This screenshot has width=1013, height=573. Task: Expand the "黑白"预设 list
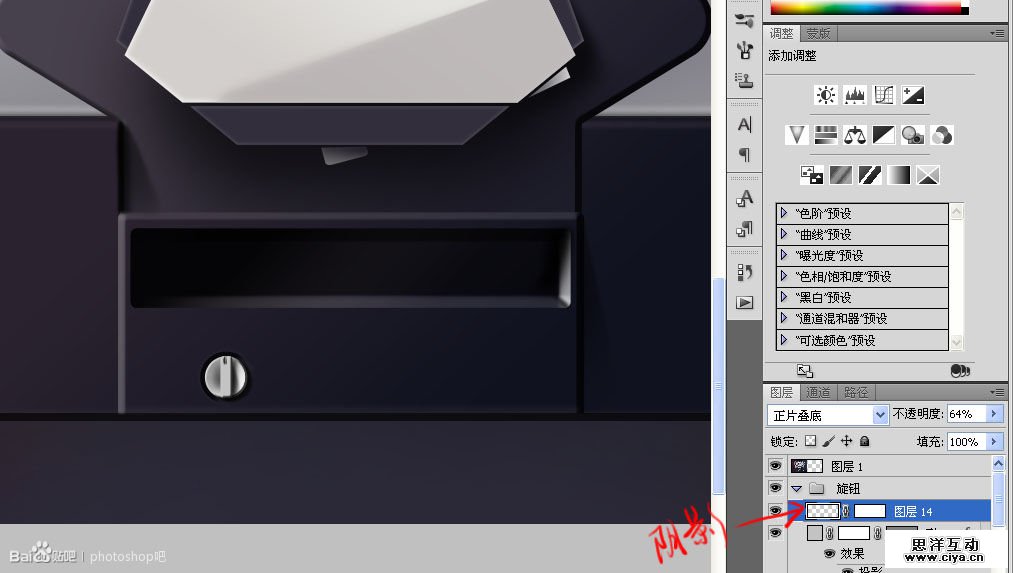click(x=784, y=297)
